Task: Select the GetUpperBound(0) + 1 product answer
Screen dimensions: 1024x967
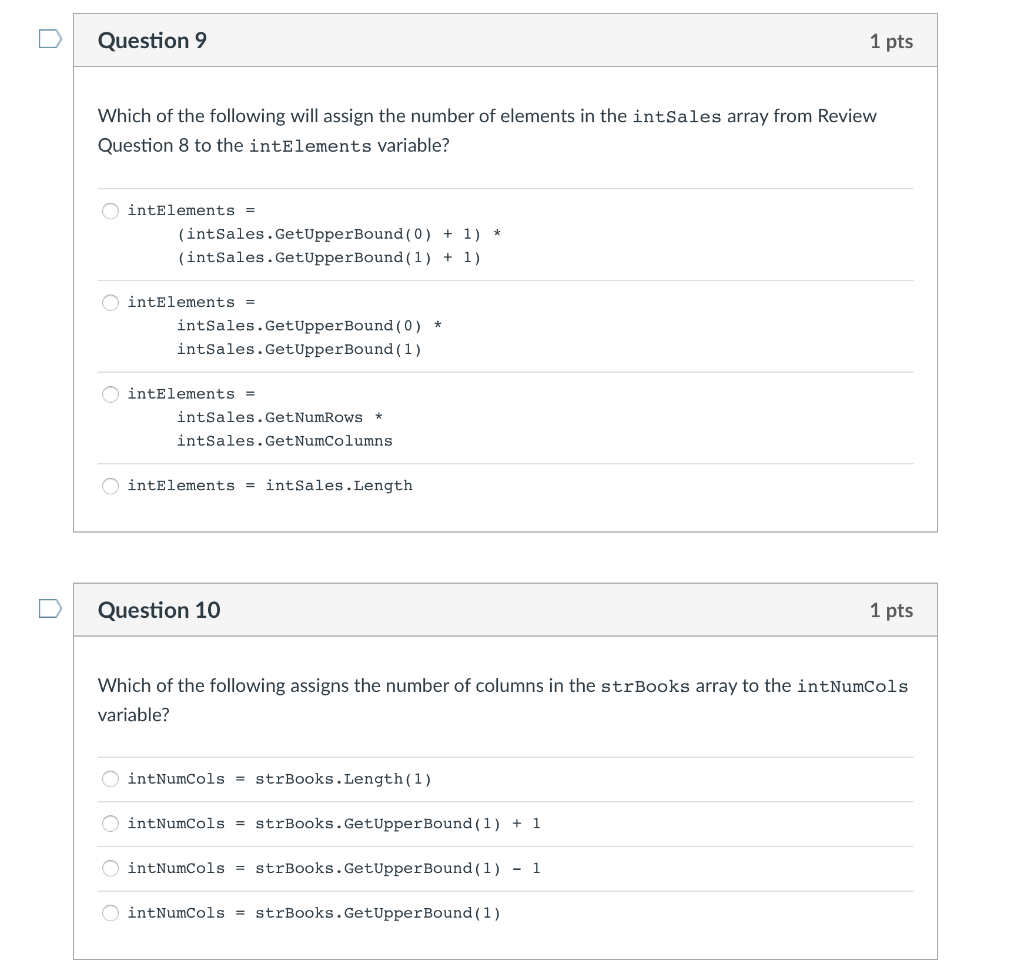Action: tap(110, 211)
